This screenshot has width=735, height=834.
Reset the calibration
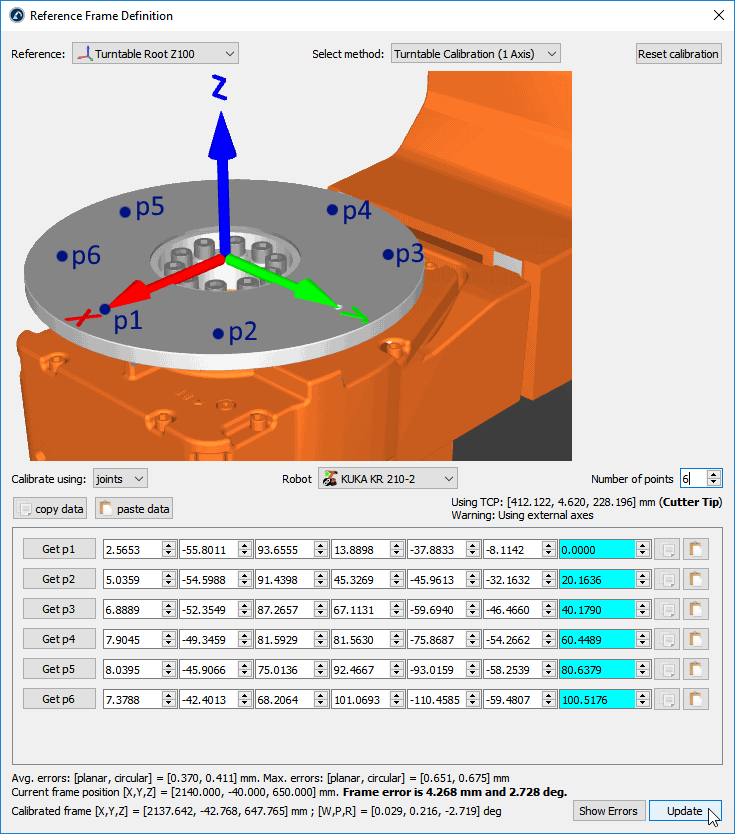(678, 54)
